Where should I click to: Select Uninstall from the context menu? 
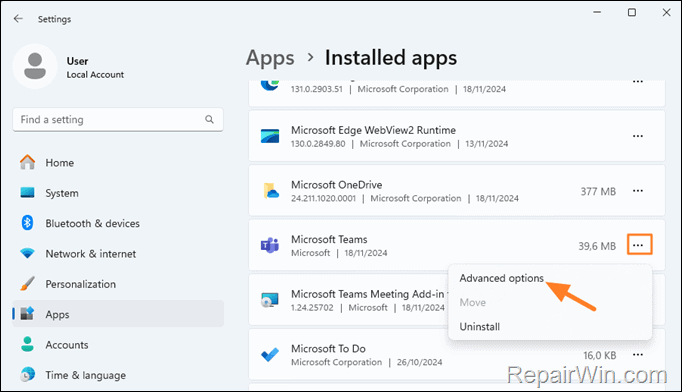[x=480, y=327]
